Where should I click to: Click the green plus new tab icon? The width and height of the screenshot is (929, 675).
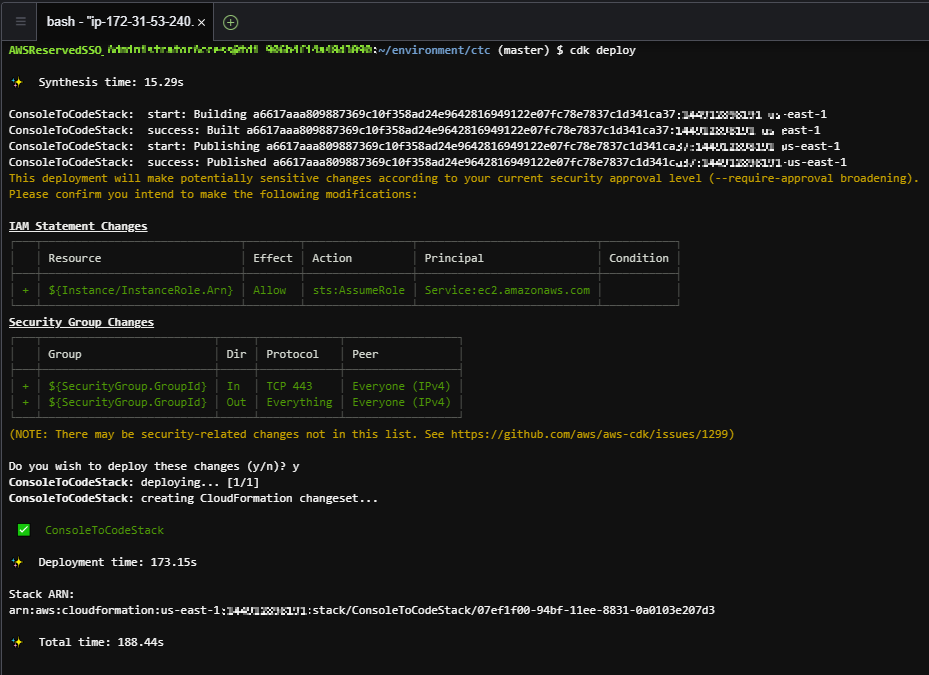point(231,21)
